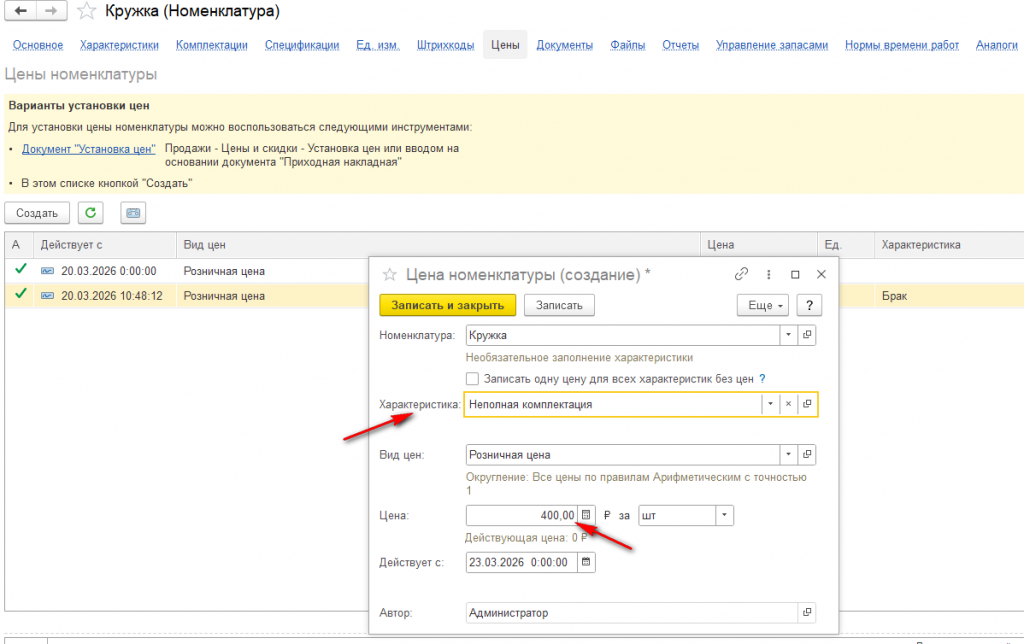Click the price history icon button next to refresh
The height and width of the screenshot is (644, 1024).
tap(133, 213)
